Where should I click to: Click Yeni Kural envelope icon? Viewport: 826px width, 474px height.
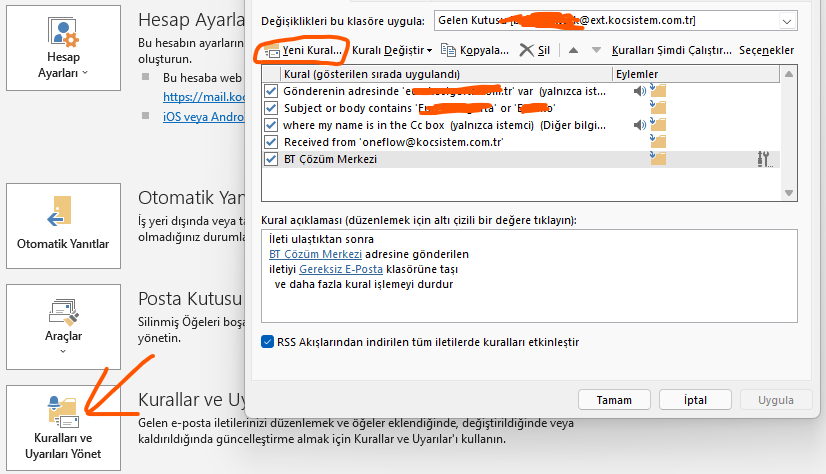pos(272,52)
